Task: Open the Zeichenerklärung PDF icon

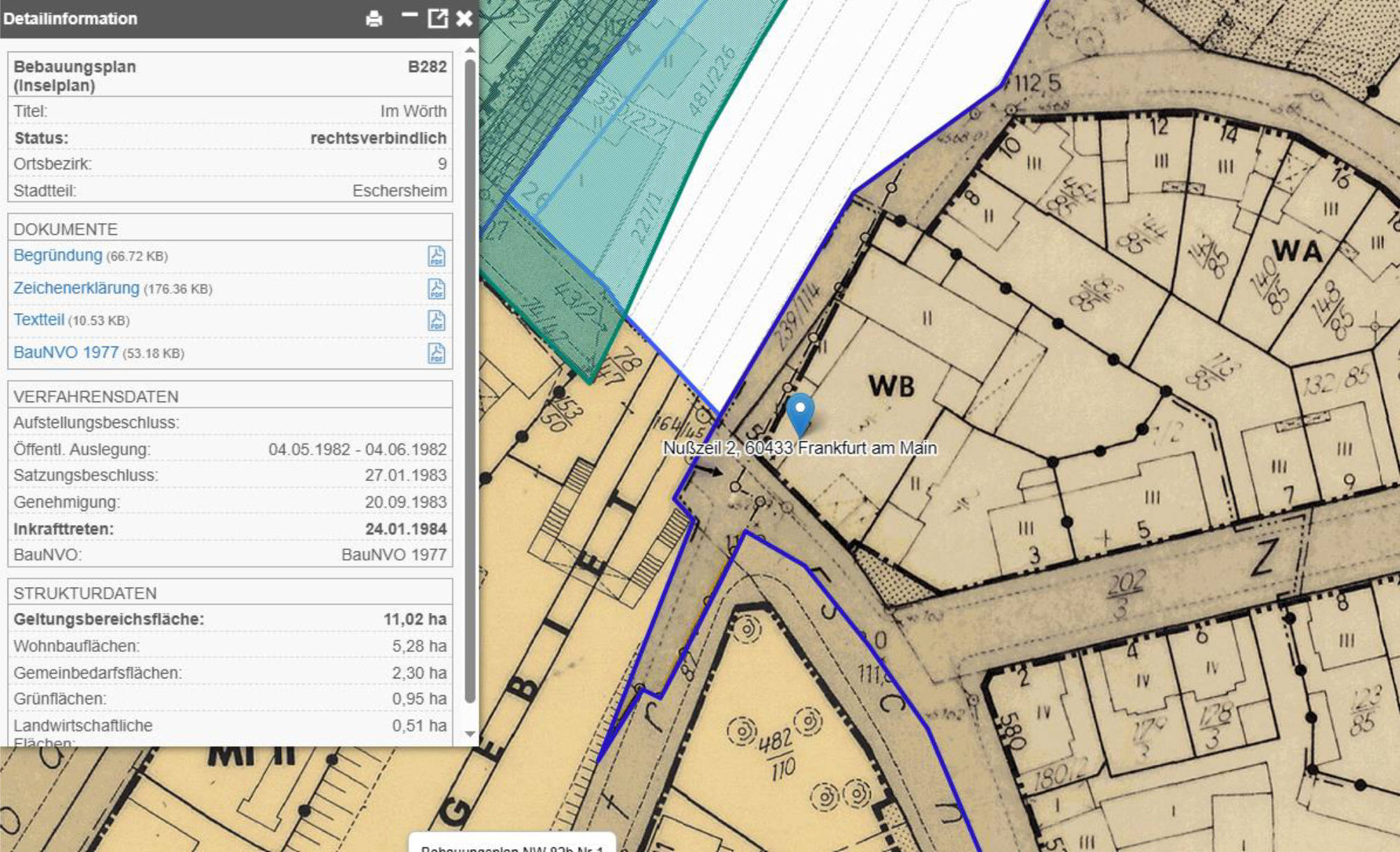Action: (436, 289)
